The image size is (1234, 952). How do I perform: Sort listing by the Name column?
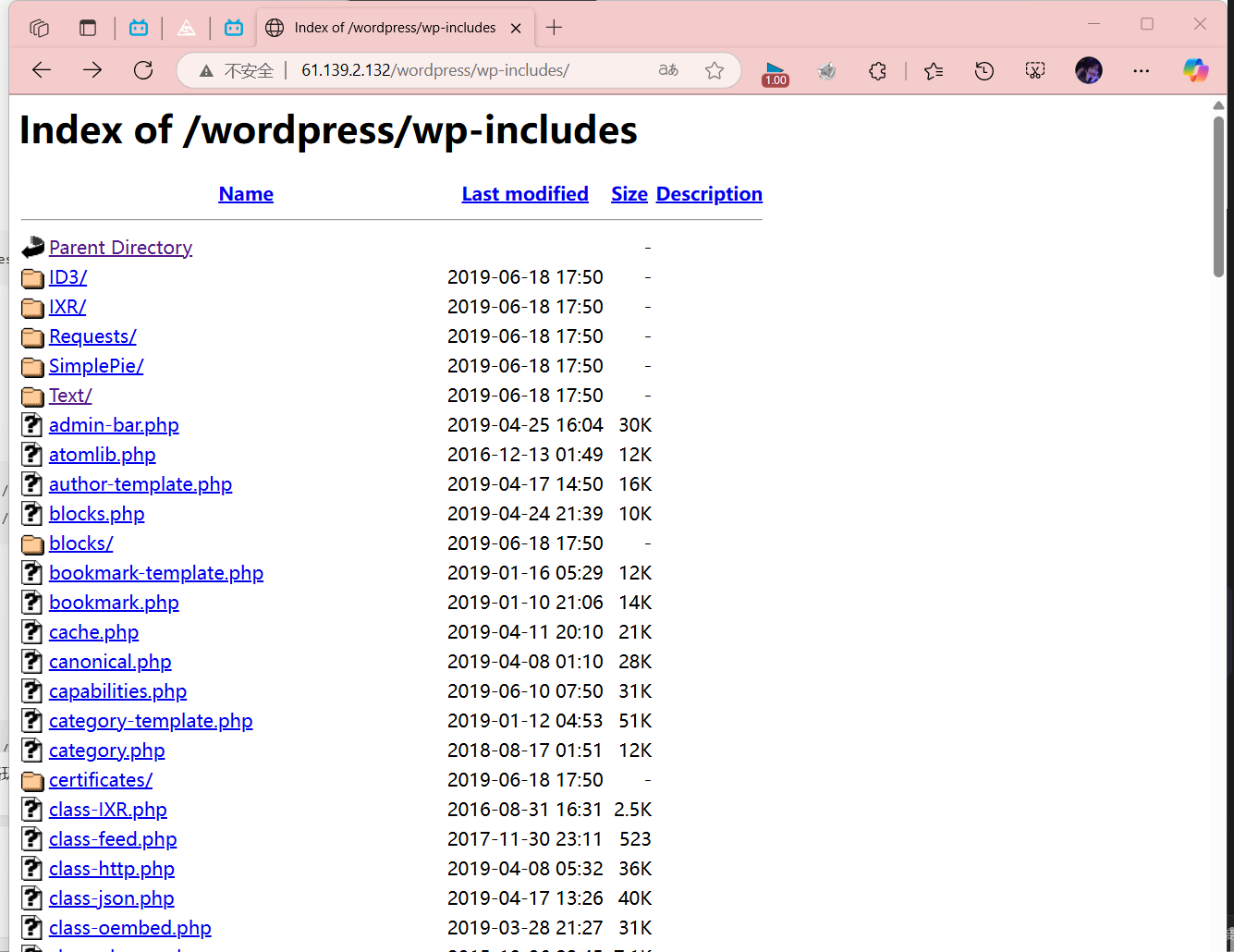click(x=246, y=194)
